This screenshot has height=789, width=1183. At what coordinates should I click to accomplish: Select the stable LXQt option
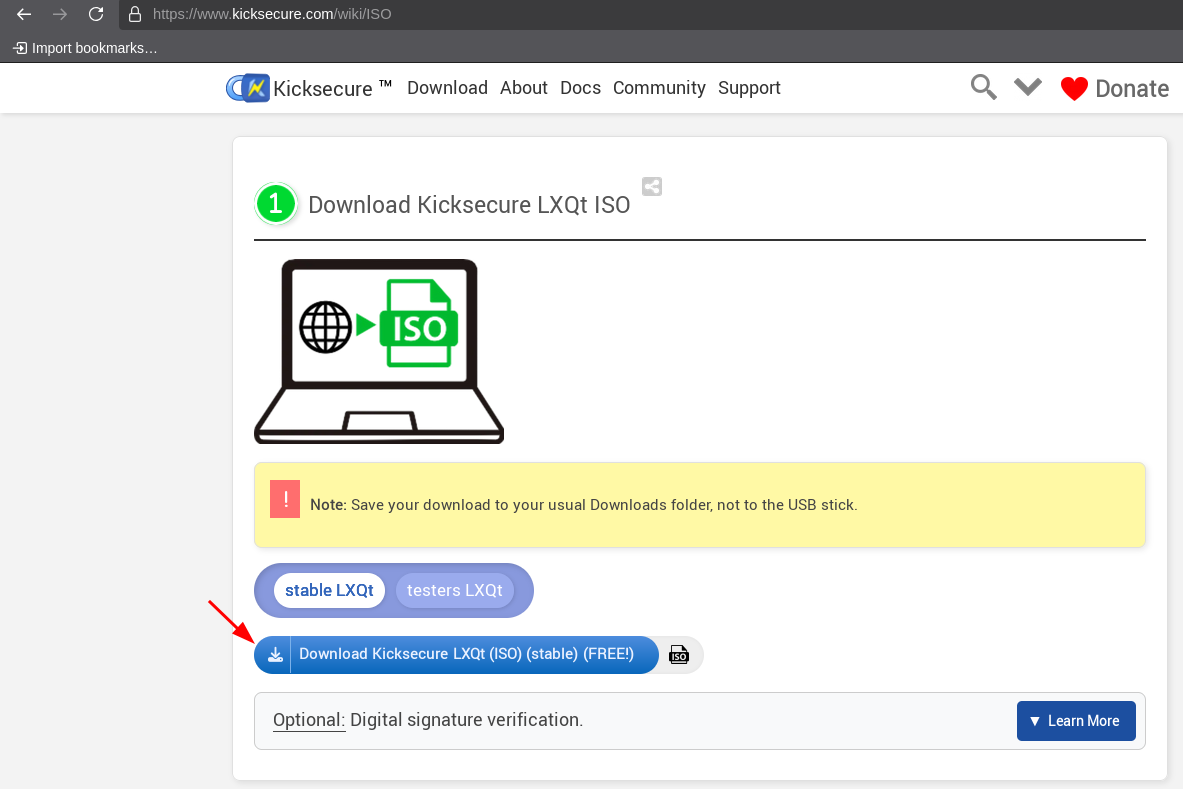coord(329,590)
